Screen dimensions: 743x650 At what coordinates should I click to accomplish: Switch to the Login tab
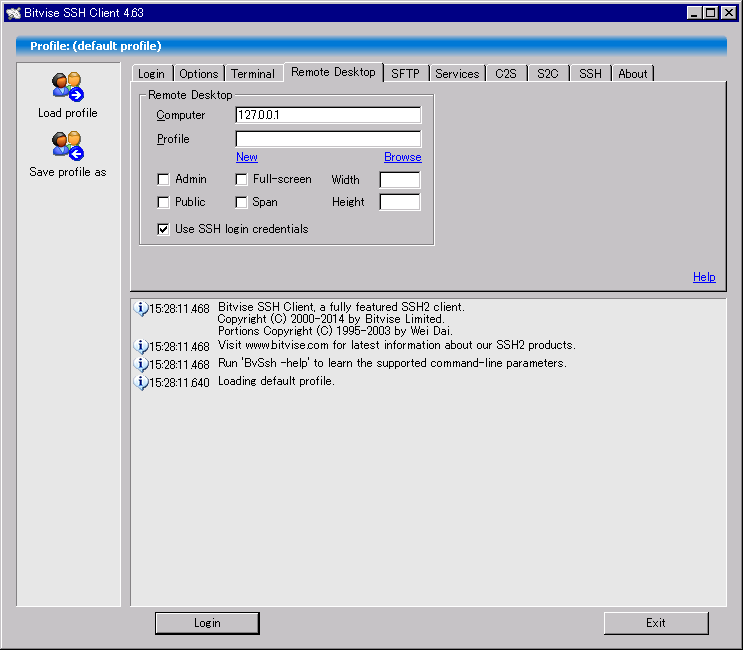tap(152, 74)
